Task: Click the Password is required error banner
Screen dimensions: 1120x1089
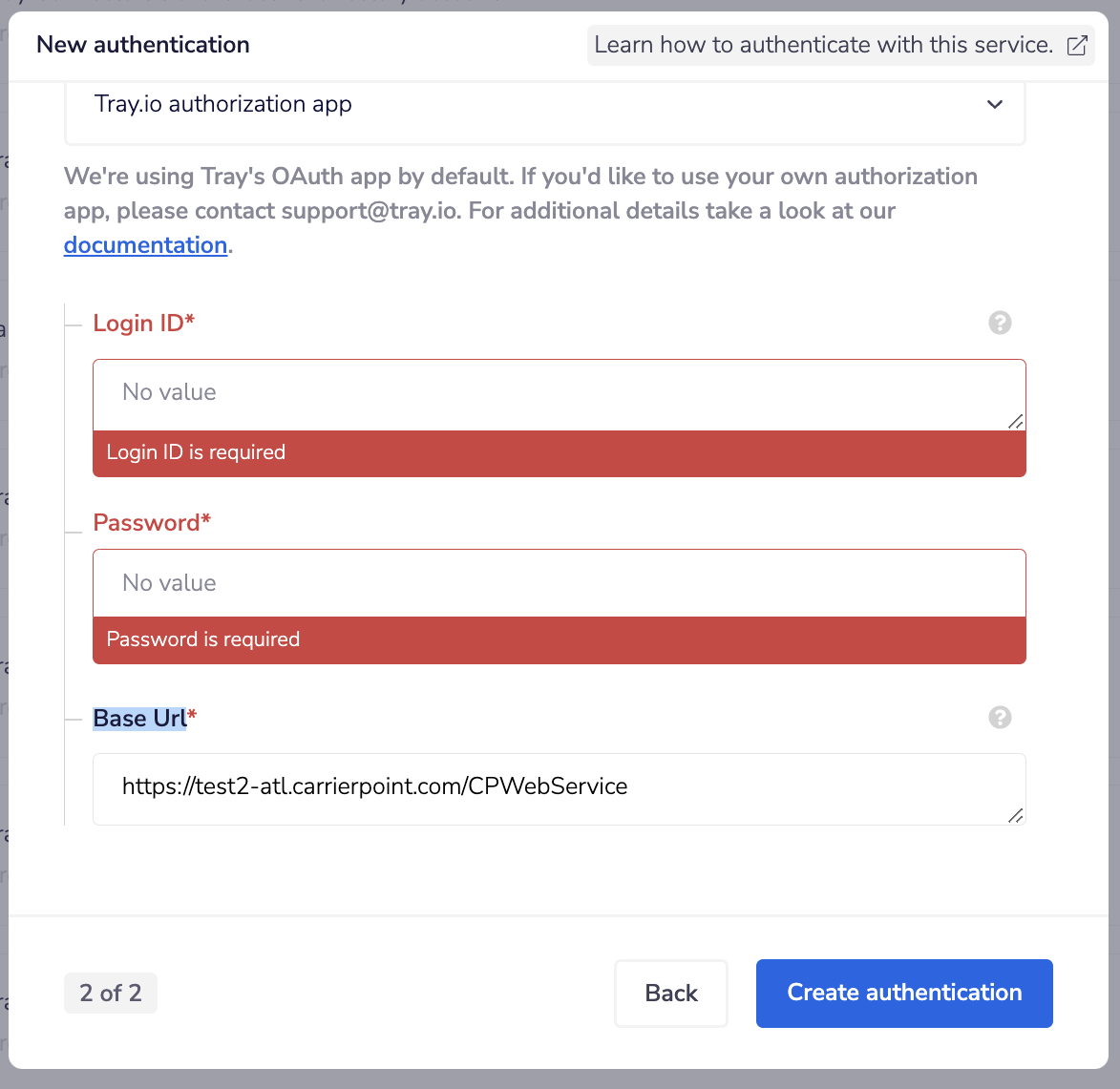Action: (x=559, y=639)
